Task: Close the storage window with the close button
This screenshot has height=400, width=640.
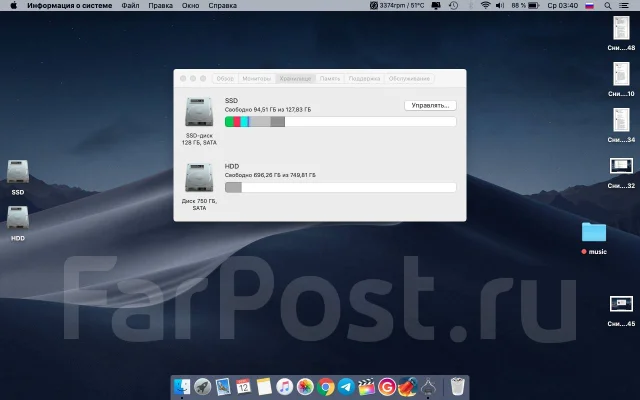Action: coord(183,78)
